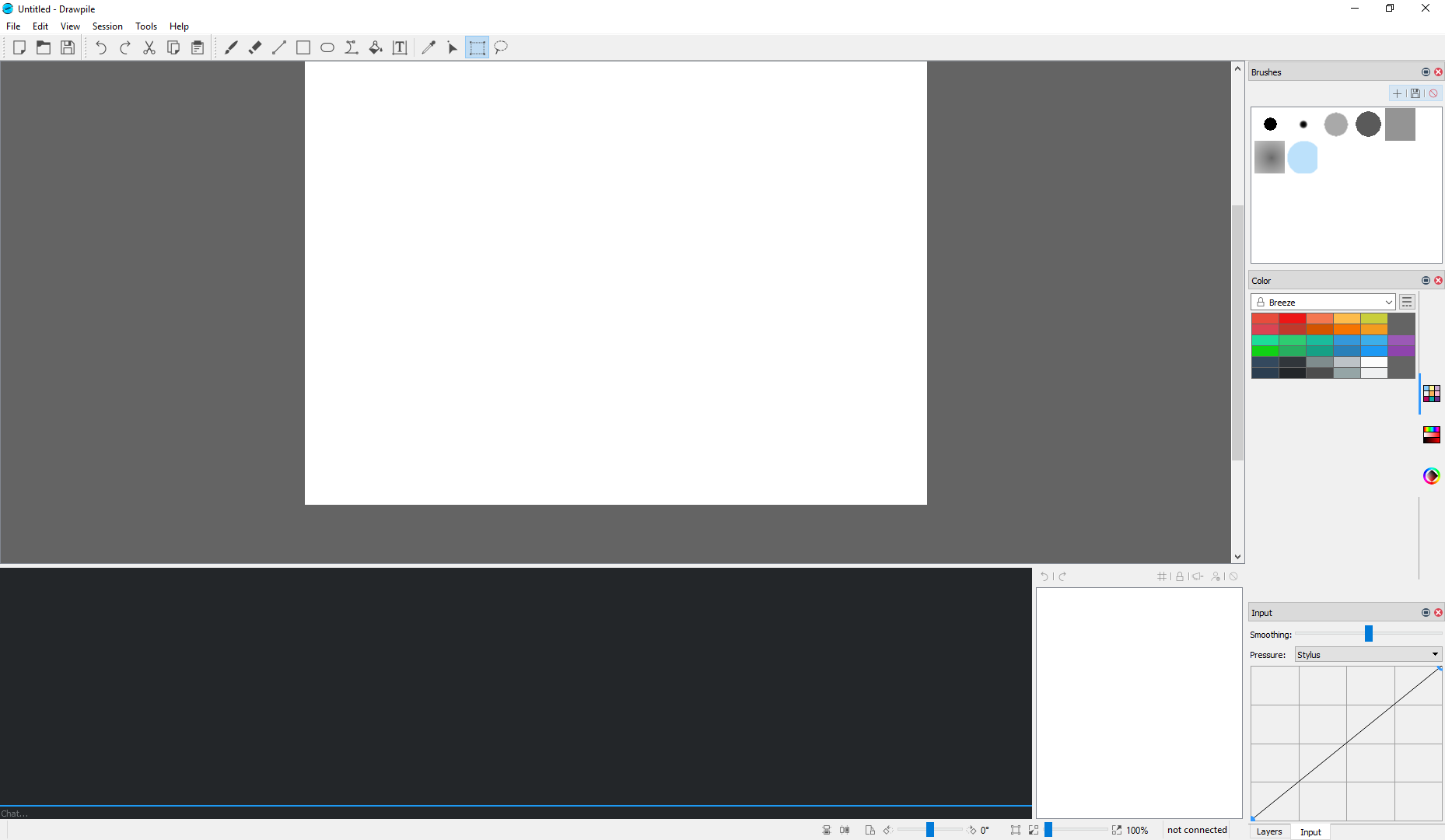
Task: Close the Brushes dock panel
Action: click(1438, 72)
